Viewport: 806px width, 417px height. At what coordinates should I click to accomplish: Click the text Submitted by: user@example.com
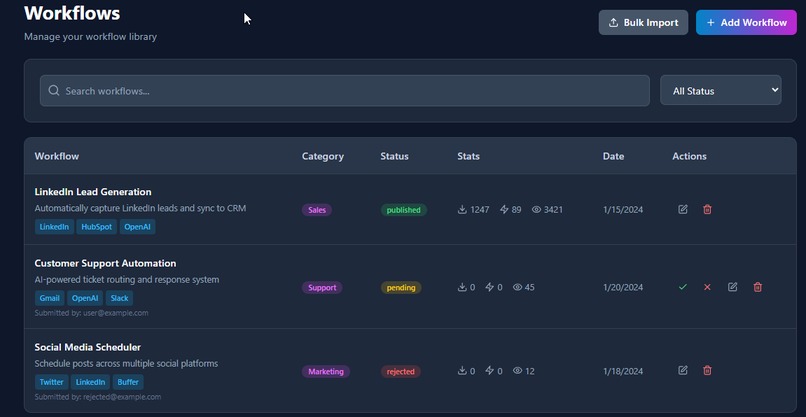(x=91, y=313)
